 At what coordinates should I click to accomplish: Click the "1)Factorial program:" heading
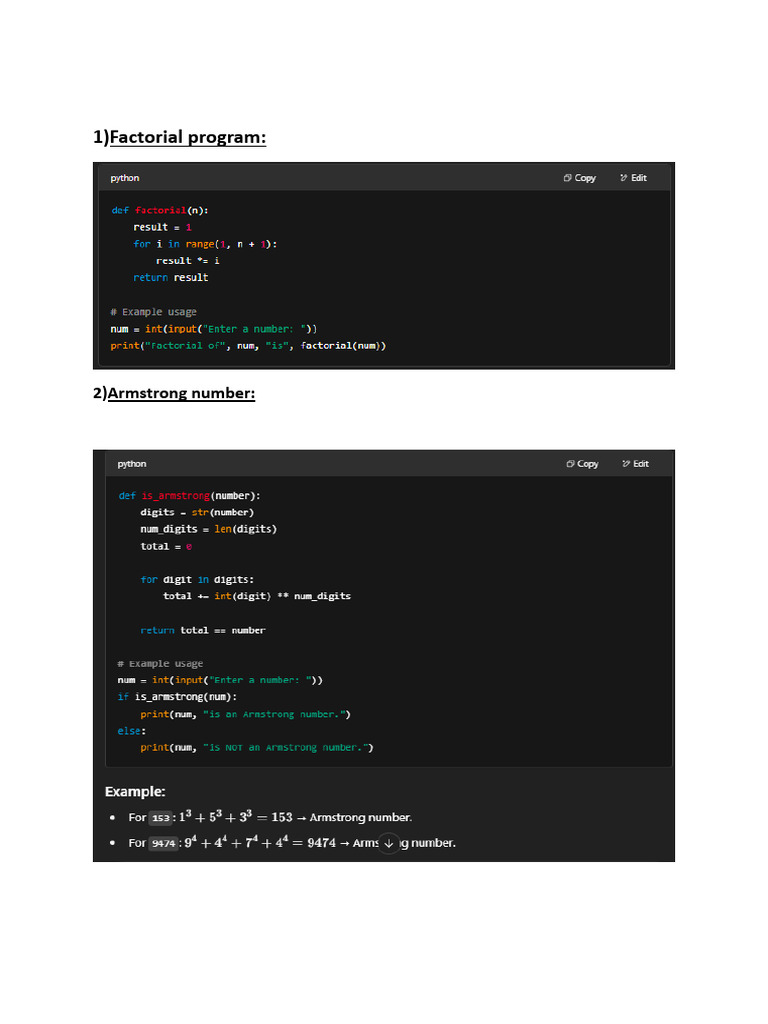pyautogui.click(x=180, y=137)
